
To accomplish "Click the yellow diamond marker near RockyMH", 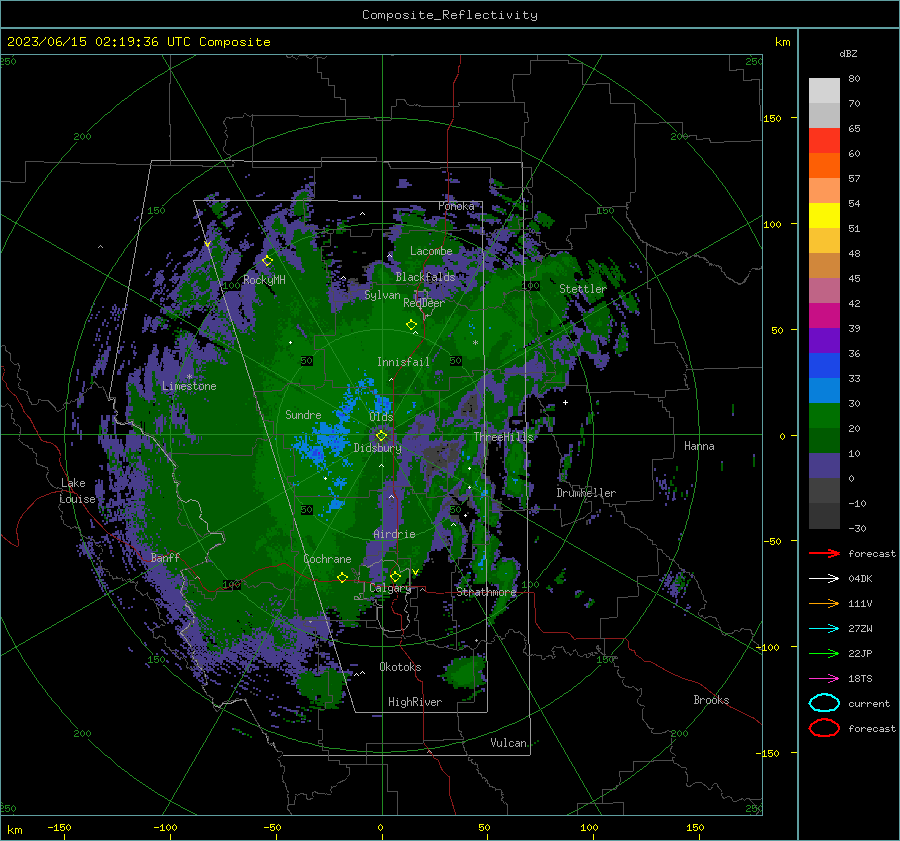I will (x=267, y=261).
